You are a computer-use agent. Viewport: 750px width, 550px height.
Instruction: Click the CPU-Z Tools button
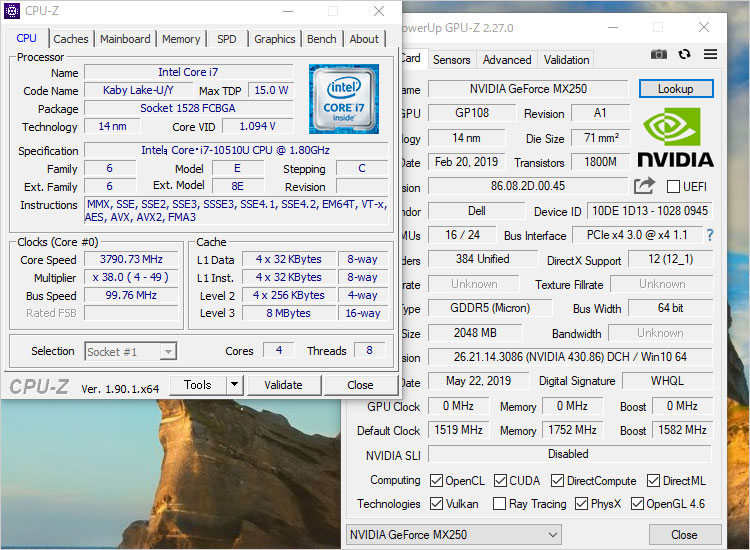pos(198,385)
